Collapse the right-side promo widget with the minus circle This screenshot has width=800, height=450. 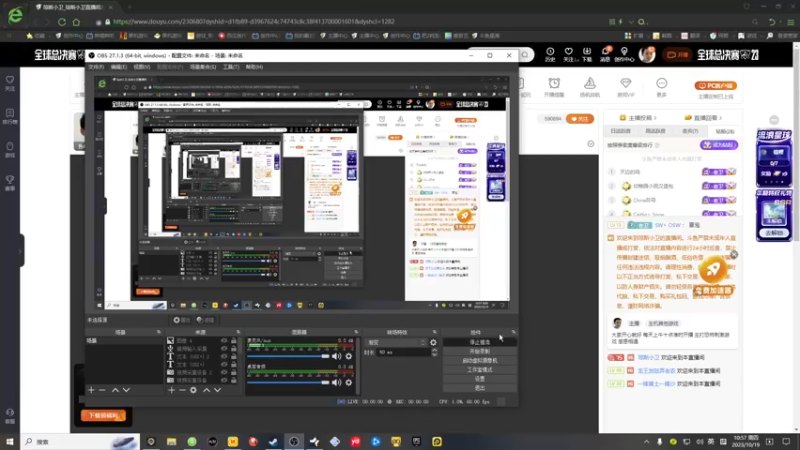click(774, 120)
